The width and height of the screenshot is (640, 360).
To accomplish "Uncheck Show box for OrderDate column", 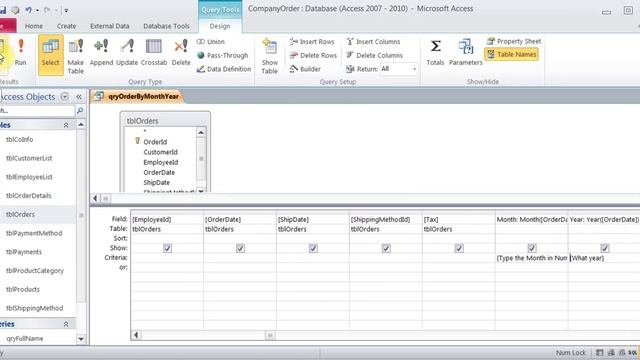I will point(240,248).
